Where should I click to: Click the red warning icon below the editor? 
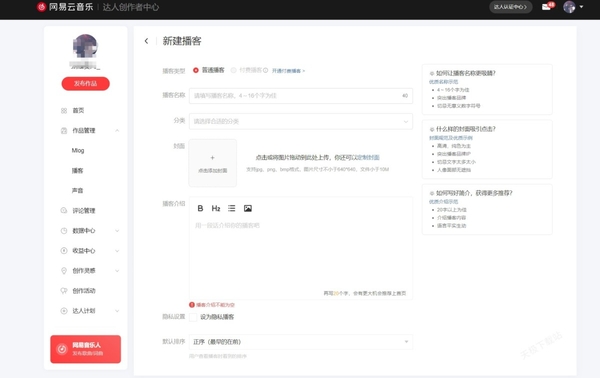pos(192,305)
